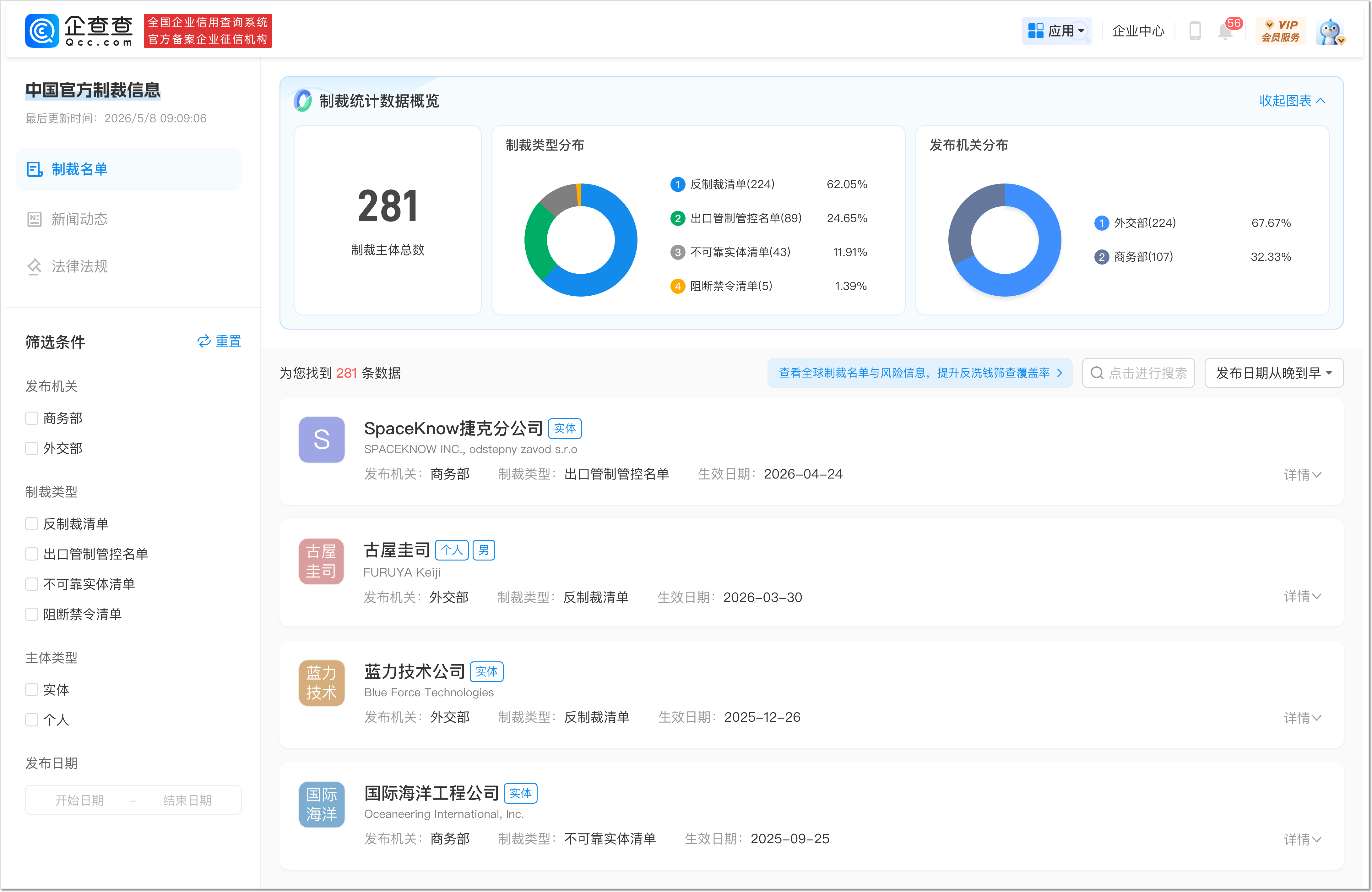This screenshot has height=892, width=1372.
Task: Click the 应用 grid icon
Action: pyautogui.click(x=1036, y=30)
